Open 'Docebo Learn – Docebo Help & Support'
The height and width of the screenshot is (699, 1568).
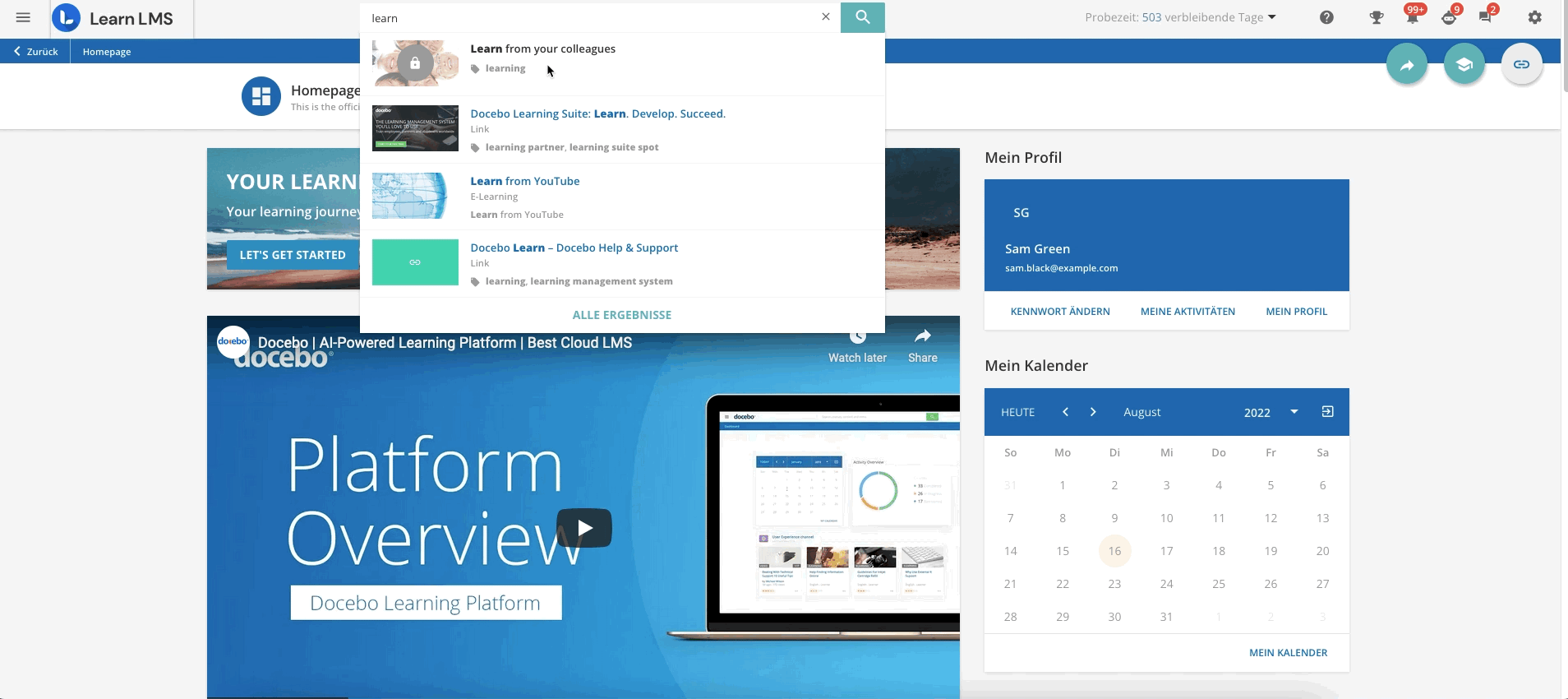click(574, 248)
